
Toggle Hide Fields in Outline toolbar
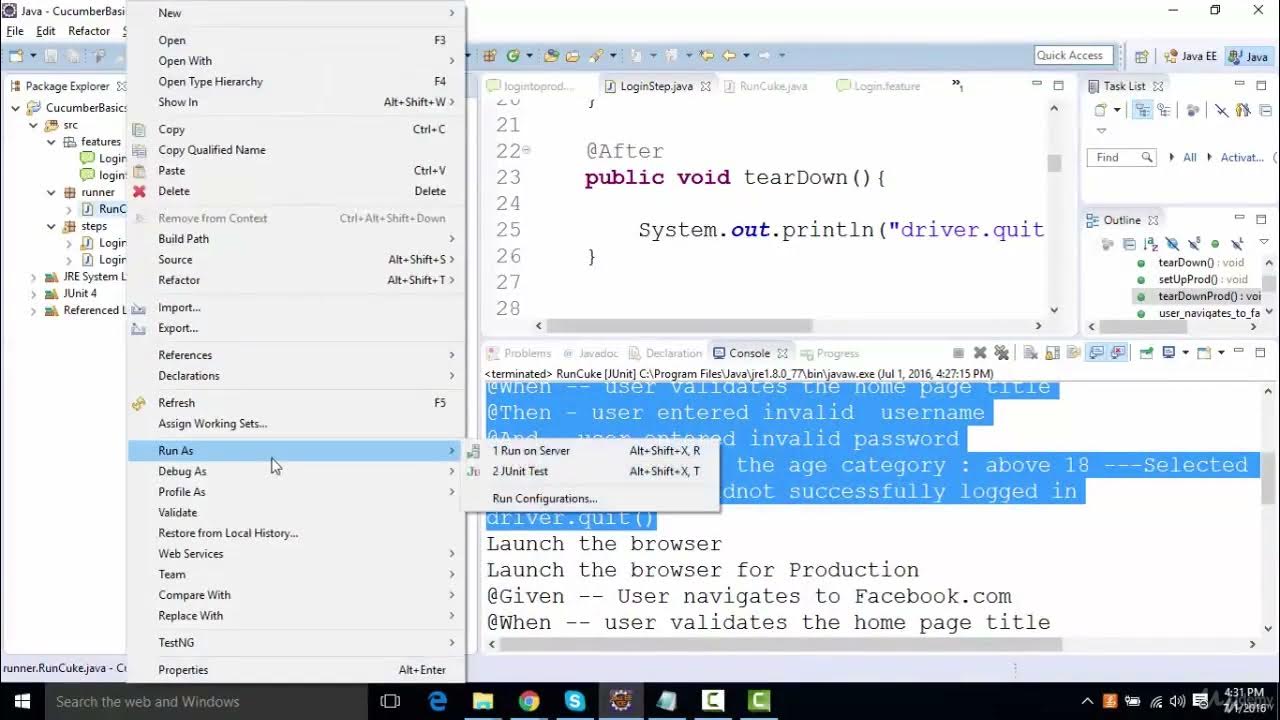pos(1172,244)
